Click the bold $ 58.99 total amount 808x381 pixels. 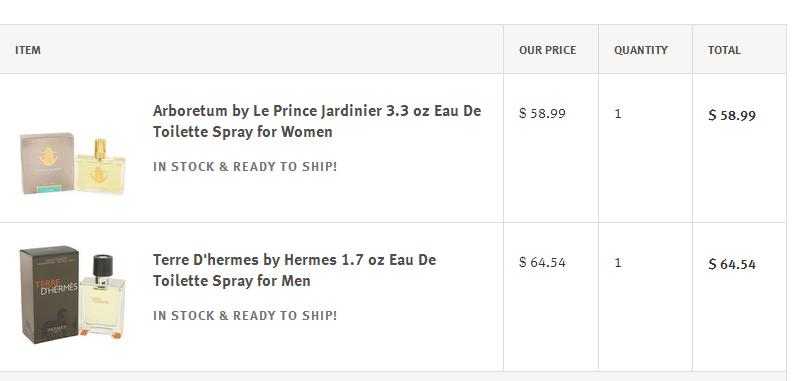point(732,115)
